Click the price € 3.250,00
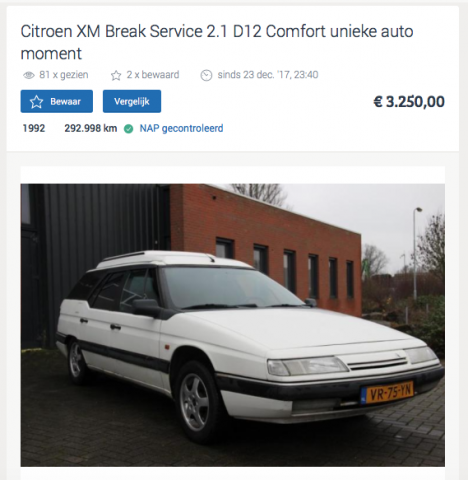 (409, 102)
